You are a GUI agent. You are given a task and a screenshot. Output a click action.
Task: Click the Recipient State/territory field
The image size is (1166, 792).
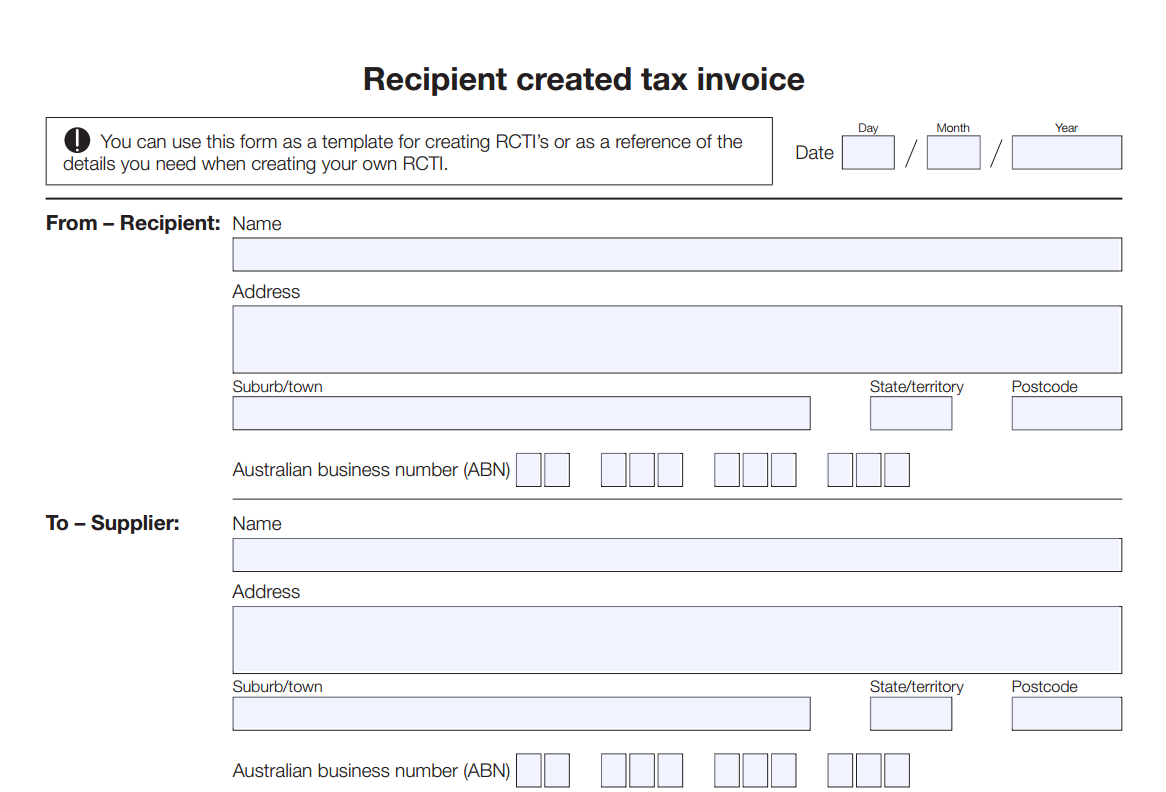(x=911, y=413)
